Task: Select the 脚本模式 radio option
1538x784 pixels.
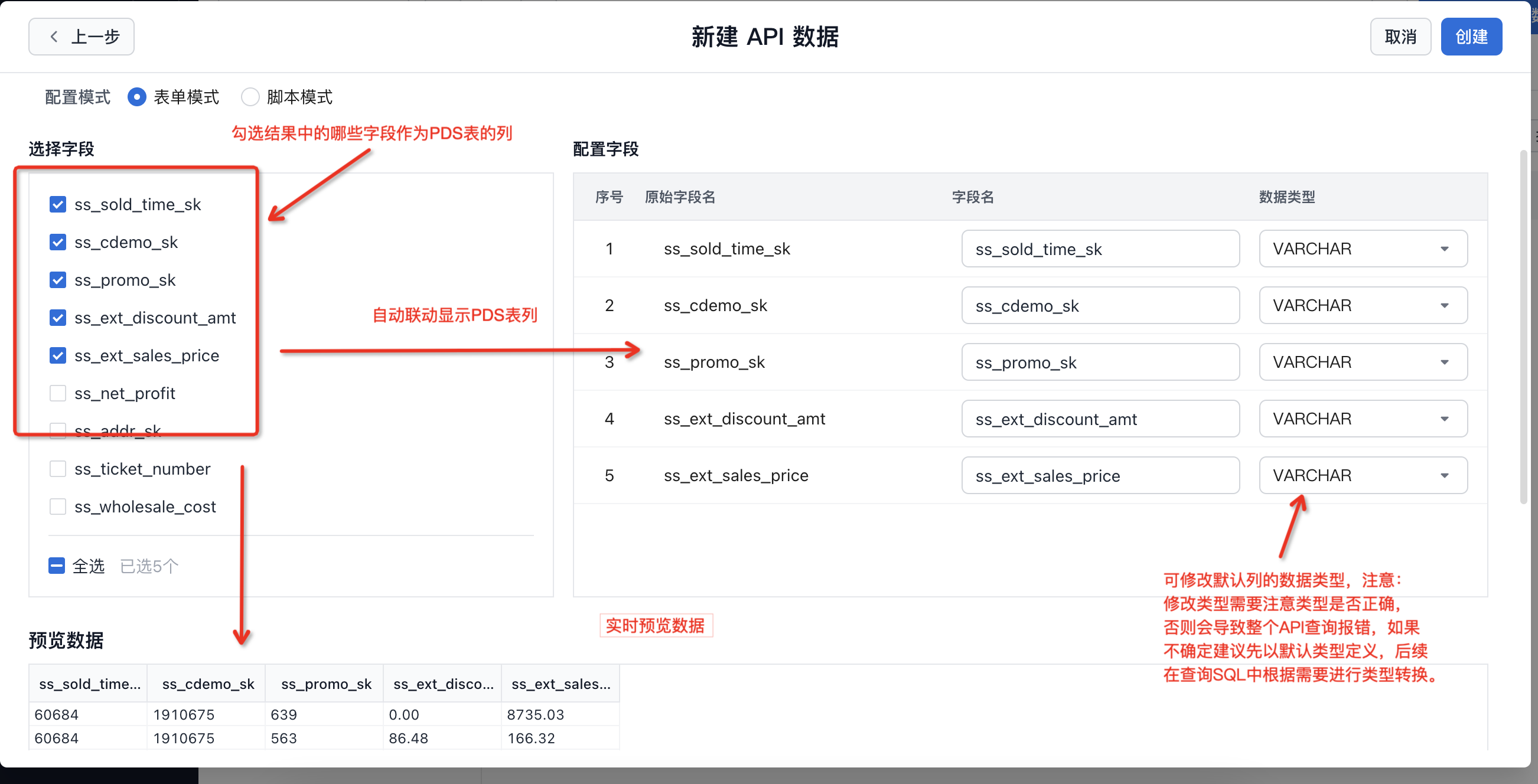Action: click(250, 97)
